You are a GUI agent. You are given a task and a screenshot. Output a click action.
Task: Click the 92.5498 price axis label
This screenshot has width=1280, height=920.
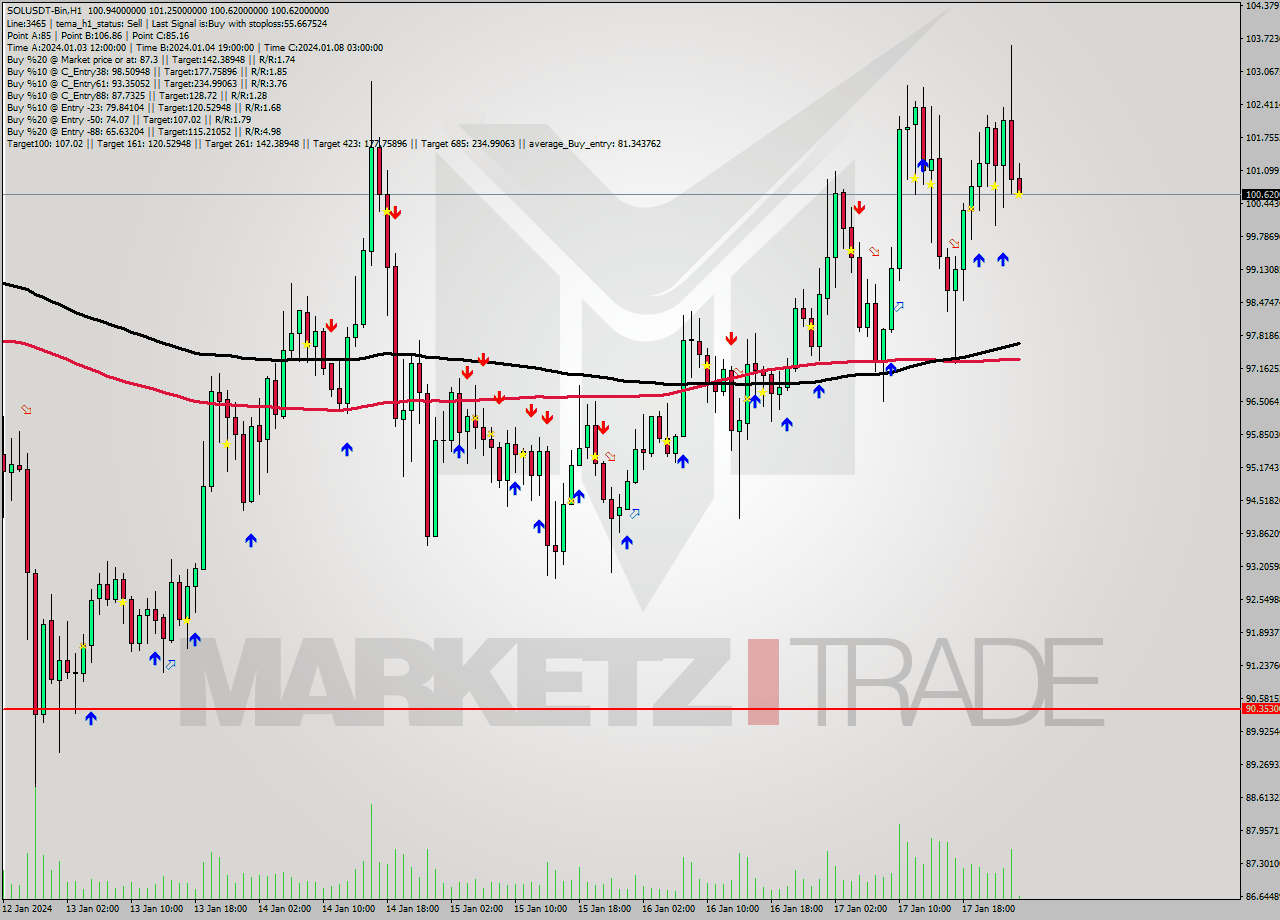[1262, 599]
